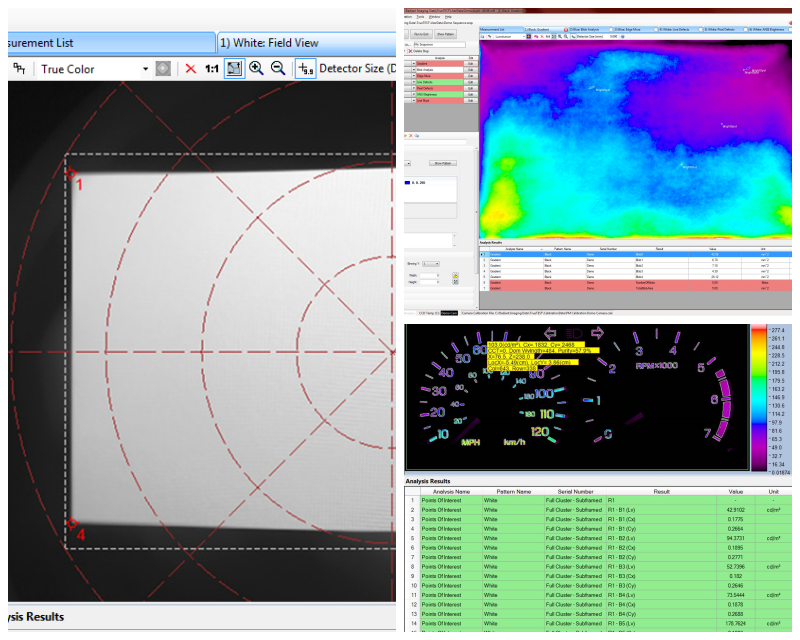Toggle the fit-to-window view icon

[x=234, y=68]
